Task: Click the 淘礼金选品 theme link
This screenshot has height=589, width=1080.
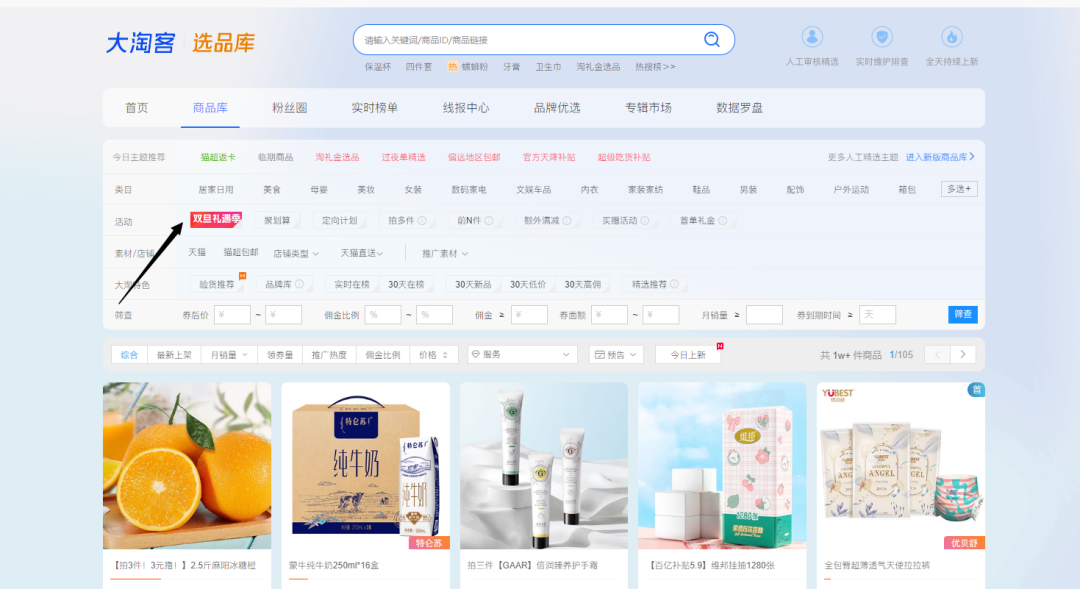Action: click(x=337, y=157)
